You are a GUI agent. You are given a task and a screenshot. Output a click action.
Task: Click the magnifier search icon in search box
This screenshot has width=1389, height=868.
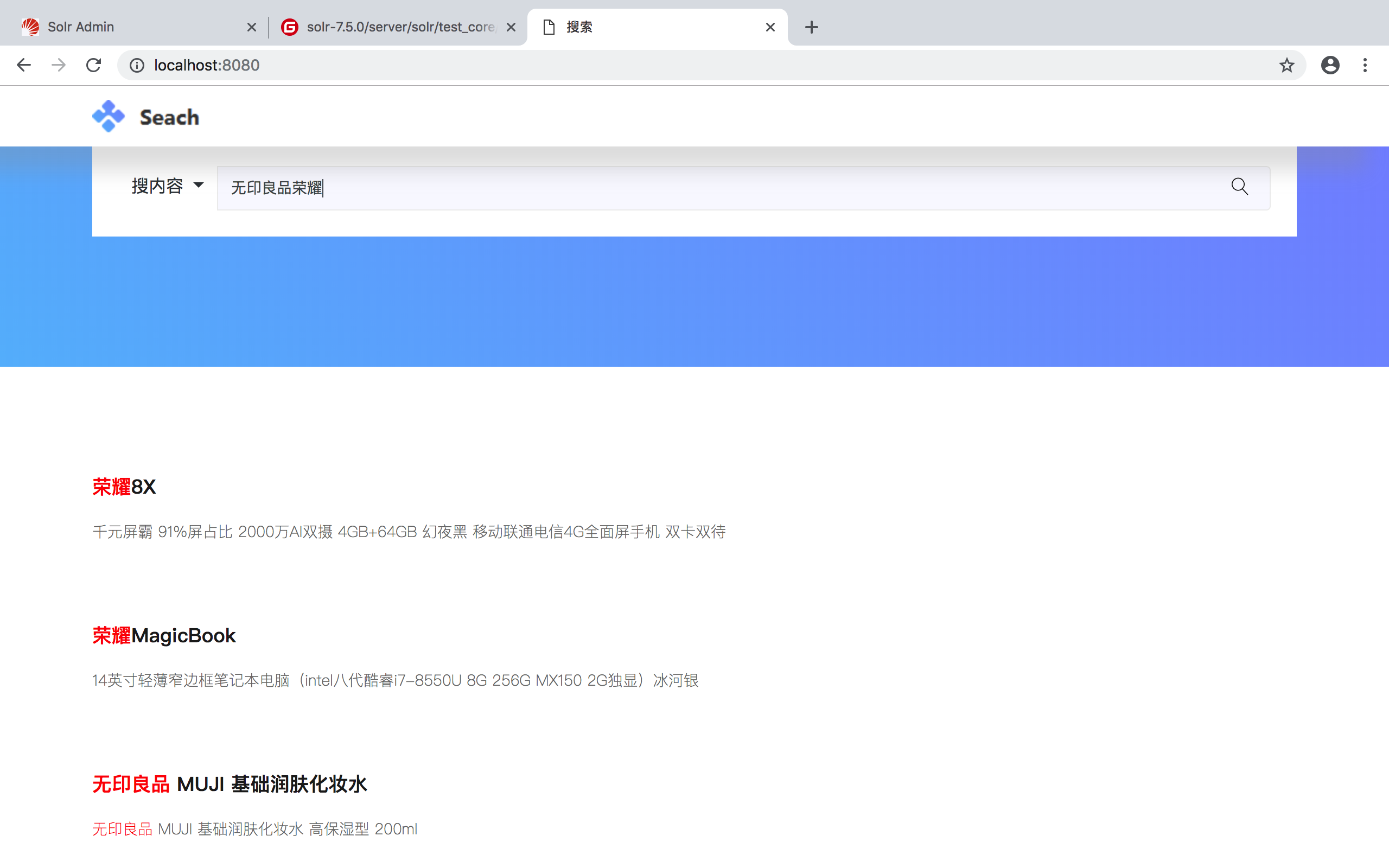[1239, 187]
